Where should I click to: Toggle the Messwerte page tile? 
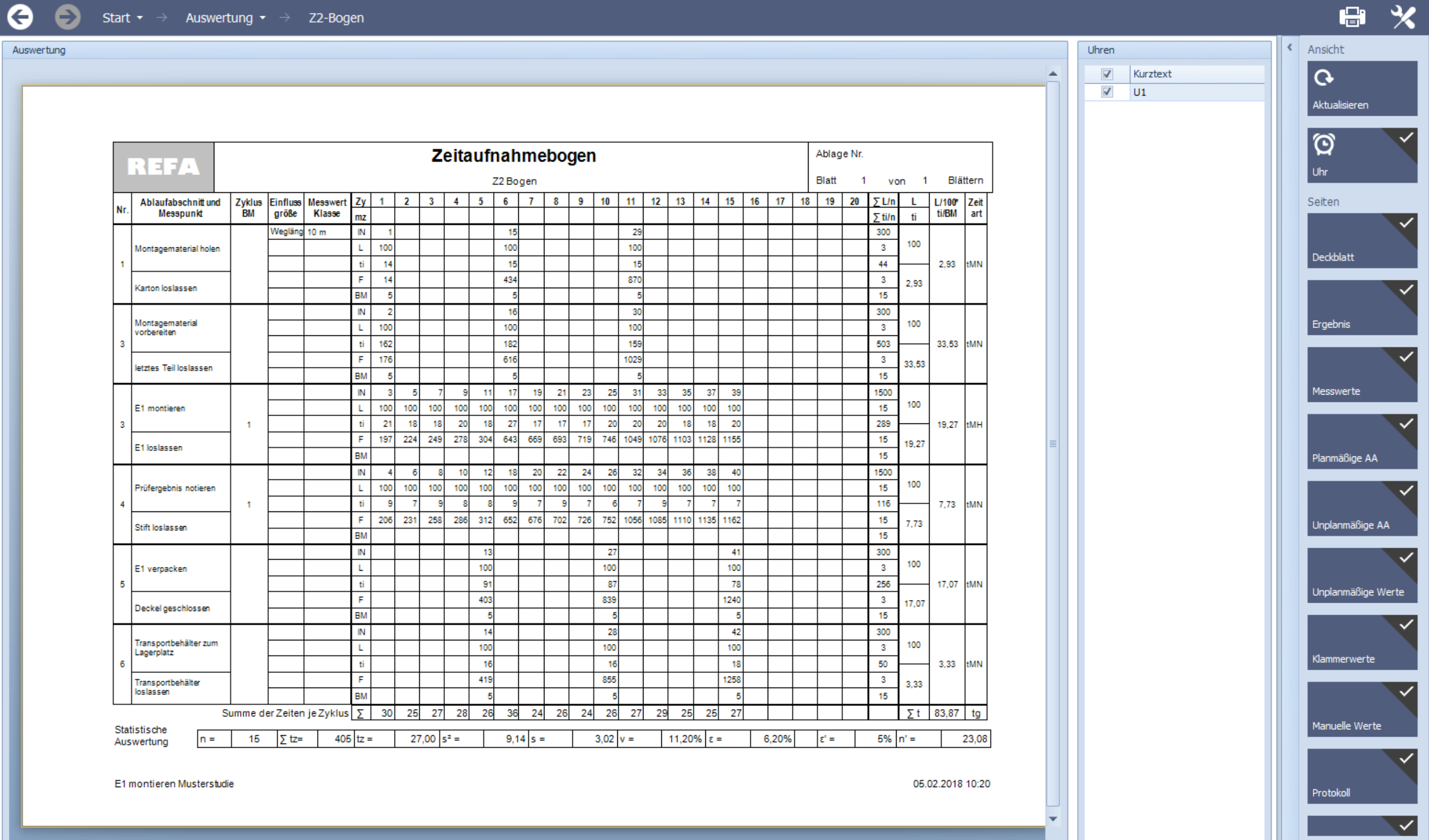[1362, 374]
